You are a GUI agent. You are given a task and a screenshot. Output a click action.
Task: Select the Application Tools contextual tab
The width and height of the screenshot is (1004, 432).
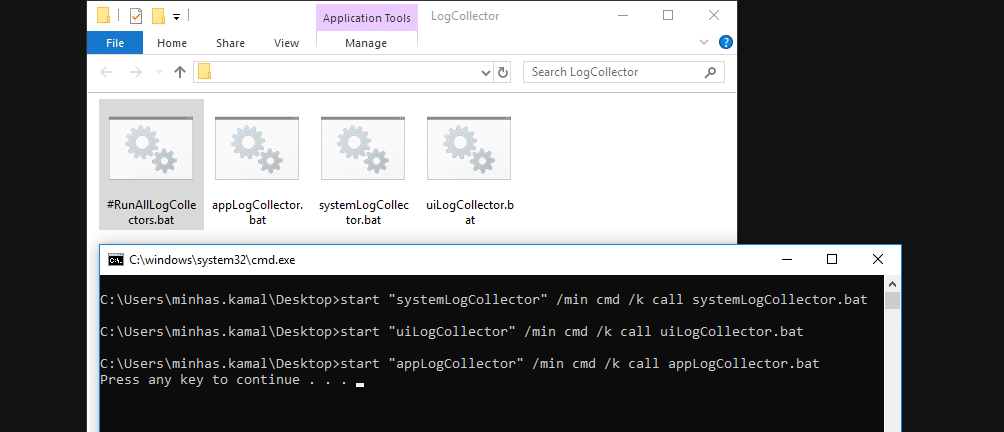(x=367, y=18)
